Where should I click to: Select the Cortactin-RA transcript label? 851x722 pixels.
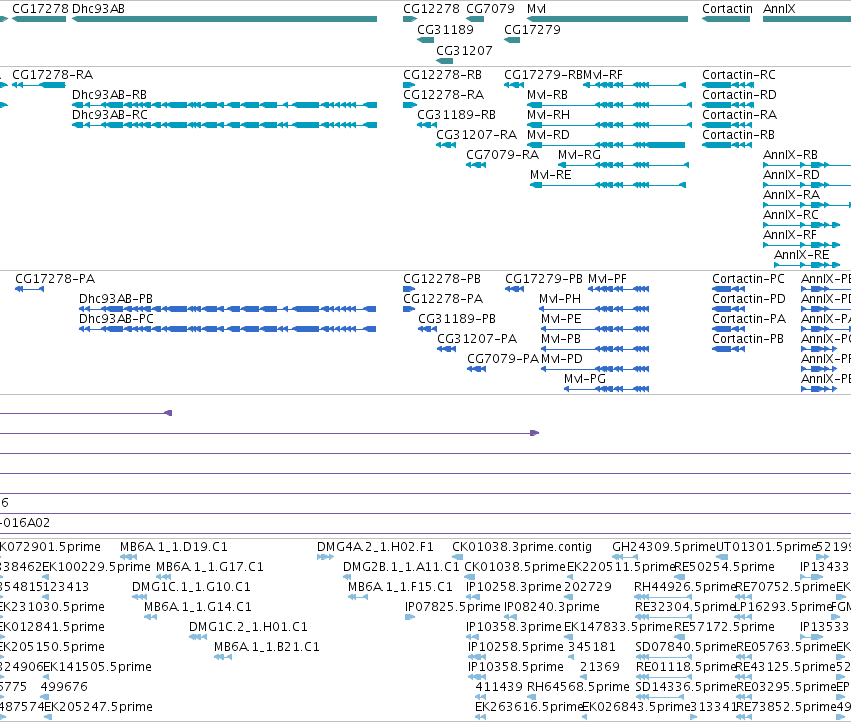coord(739,115)
